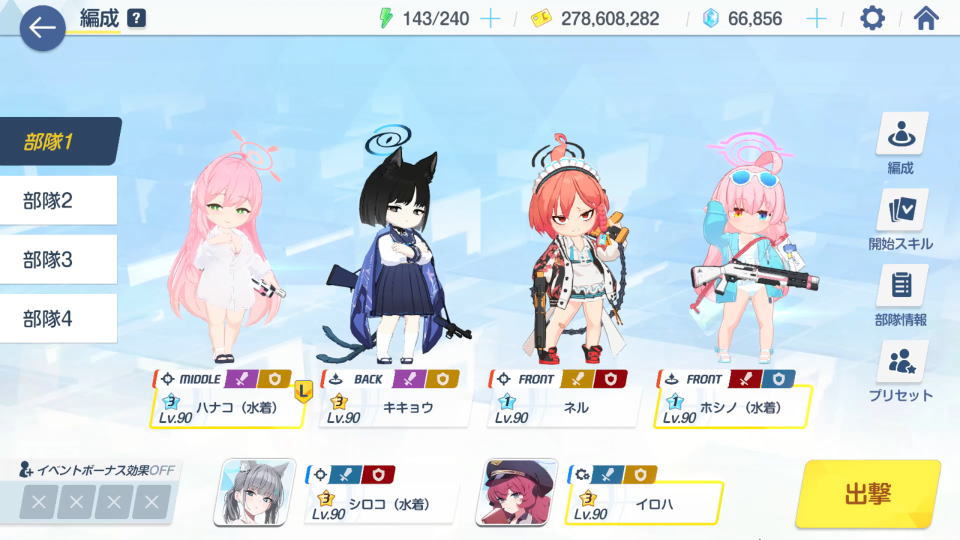960x540 pixels.
Task: Add energy with the plus beside 143/240
Action: 490,19
